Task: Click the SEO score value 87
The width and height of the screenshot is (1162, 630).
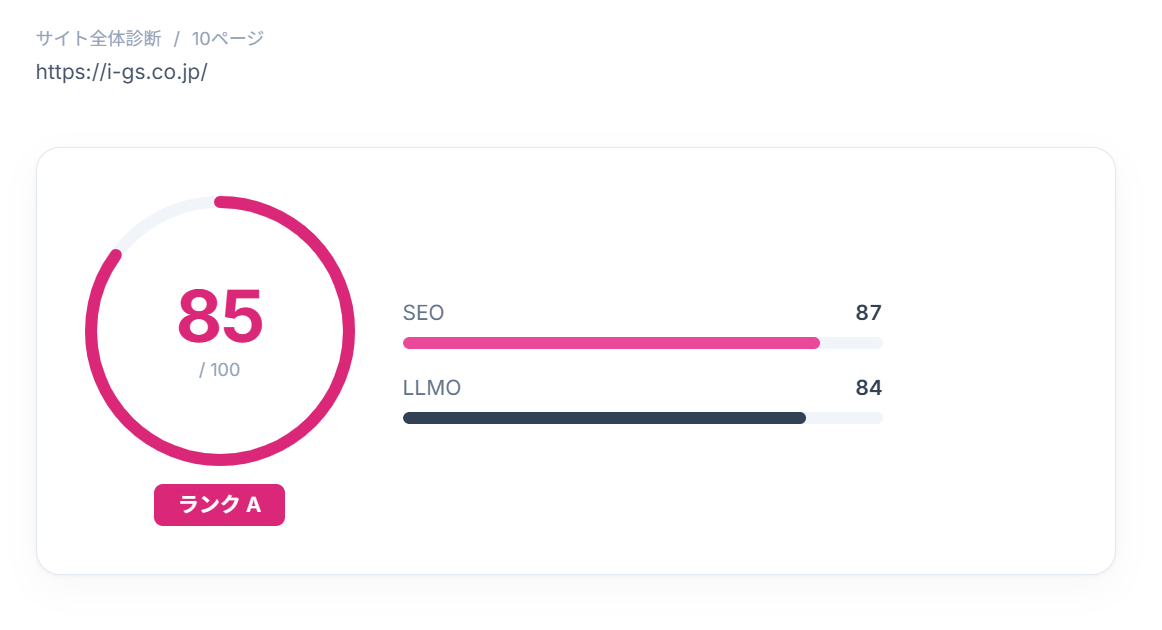Action: tap(868, 313)
